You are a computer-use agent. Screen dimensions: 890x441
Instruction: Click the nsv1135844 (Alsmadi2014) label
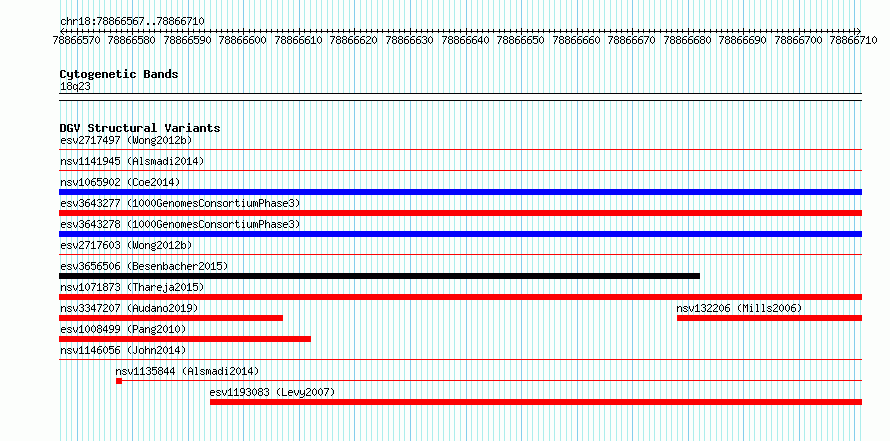[x=187, y=371]
